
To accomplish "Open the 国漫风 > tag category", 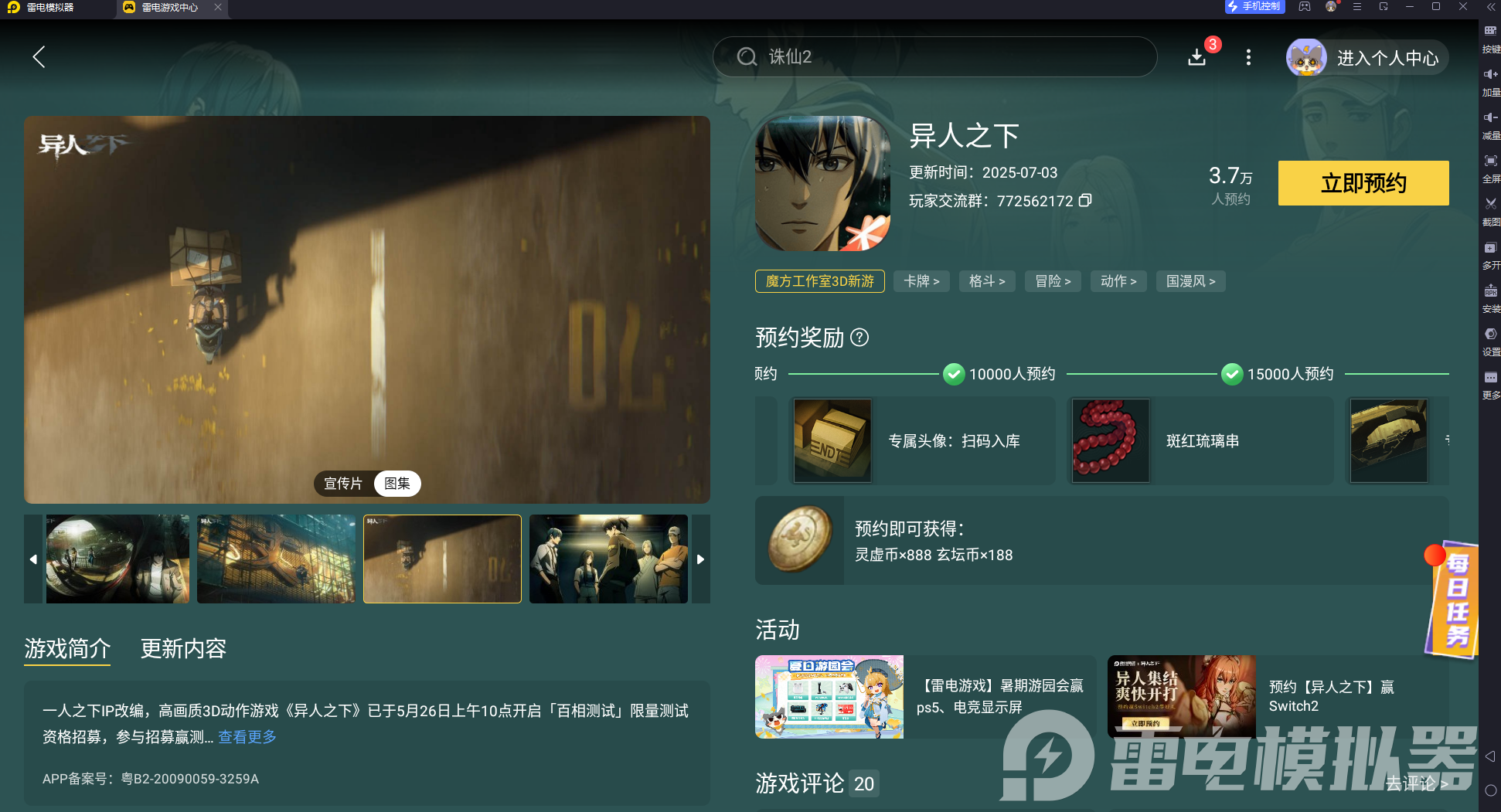I will coord(1191,281).
